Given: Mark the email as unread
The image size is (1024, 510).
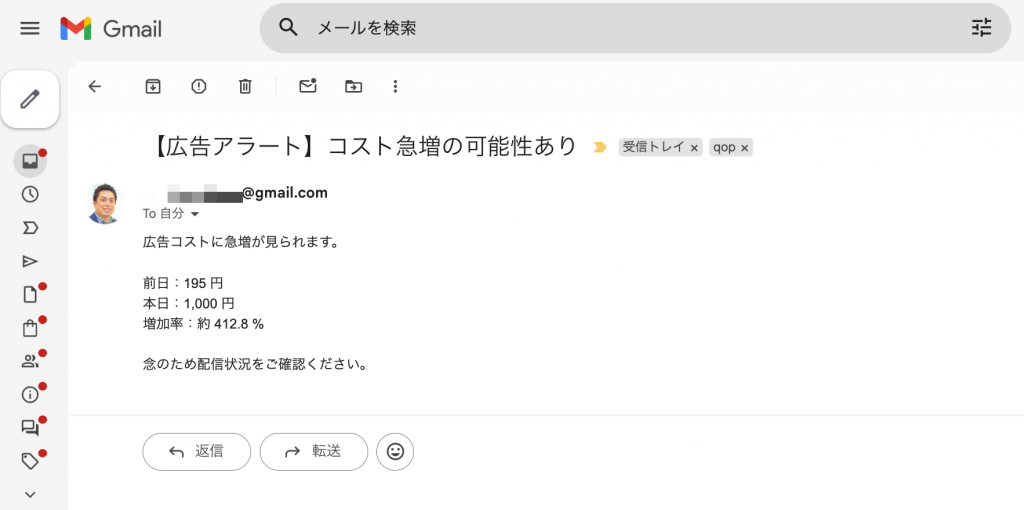Looking at the screenshot, I should (308, 87).
